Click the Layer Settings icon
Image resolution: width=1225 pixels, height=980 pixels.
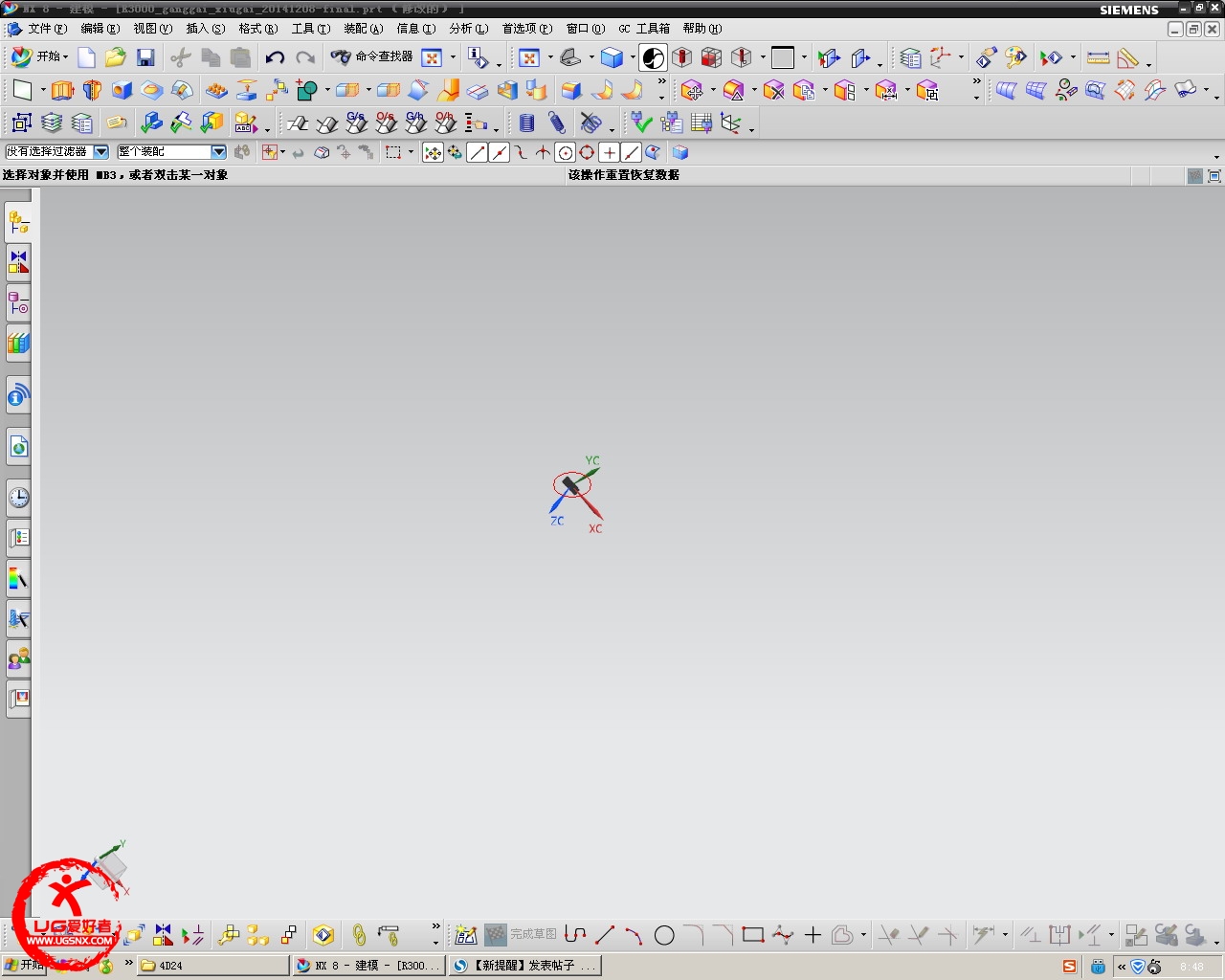click(911, 57)
